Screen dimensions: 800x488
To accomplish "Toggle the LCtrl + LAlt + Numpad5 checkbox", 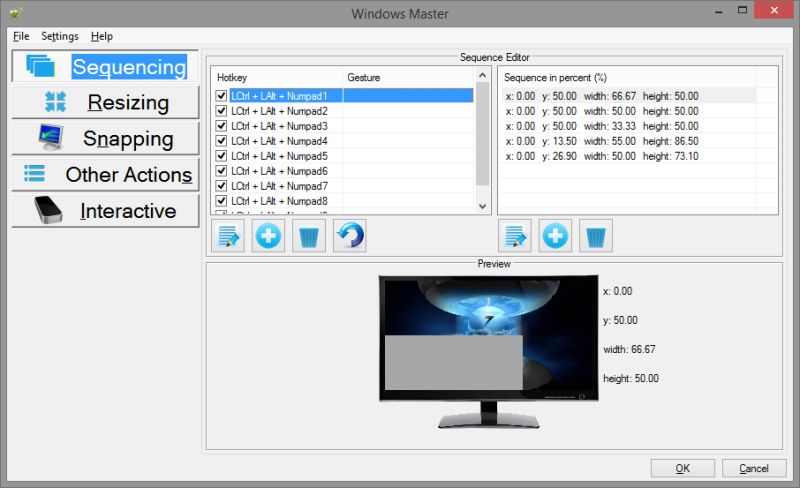I will tap(221, 156).
